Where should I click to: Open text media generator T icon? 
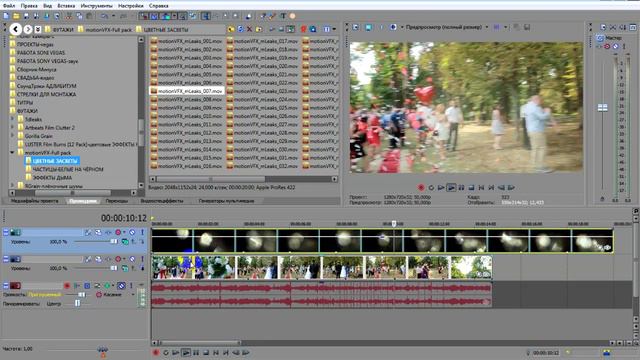point(282,16)
